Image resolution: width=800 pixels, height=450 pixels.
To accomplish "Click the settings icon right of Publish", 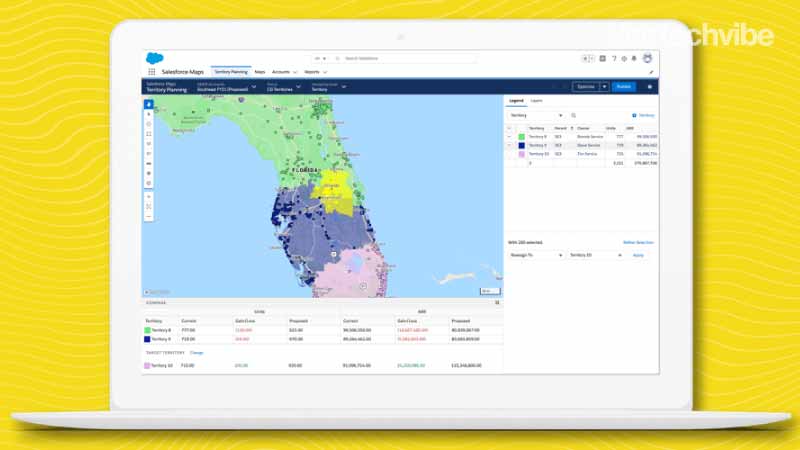I will point(649,87).
